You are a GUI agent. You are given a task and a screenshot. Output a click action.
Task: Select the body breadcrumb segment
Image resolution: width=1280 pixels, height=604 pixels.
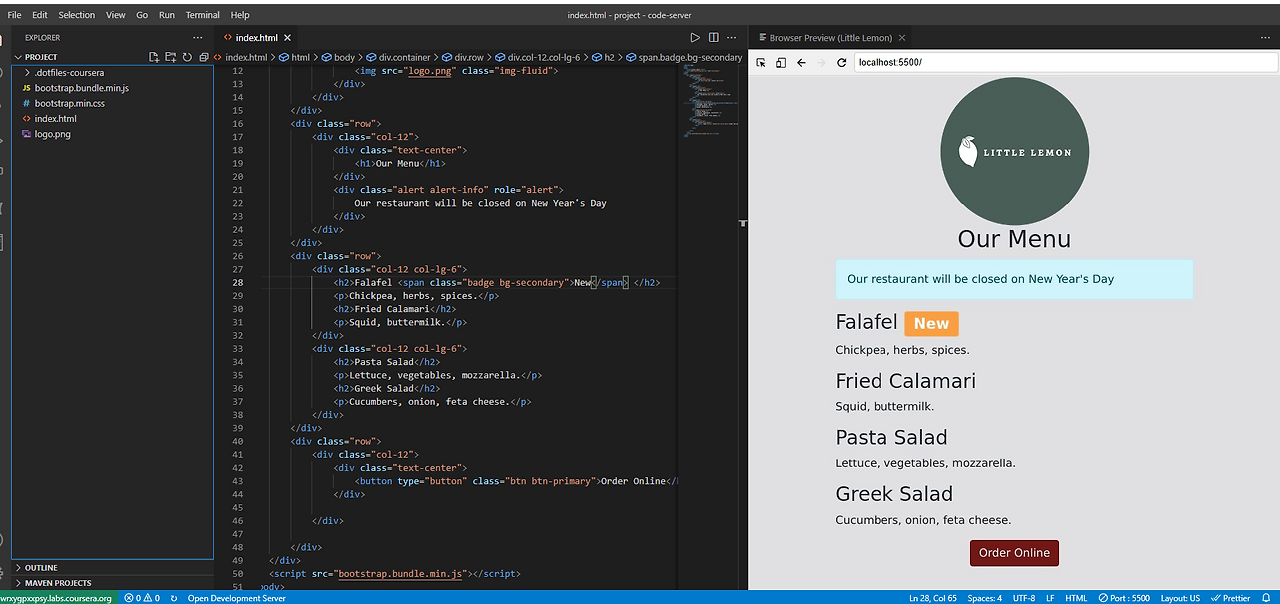point(338,57)
